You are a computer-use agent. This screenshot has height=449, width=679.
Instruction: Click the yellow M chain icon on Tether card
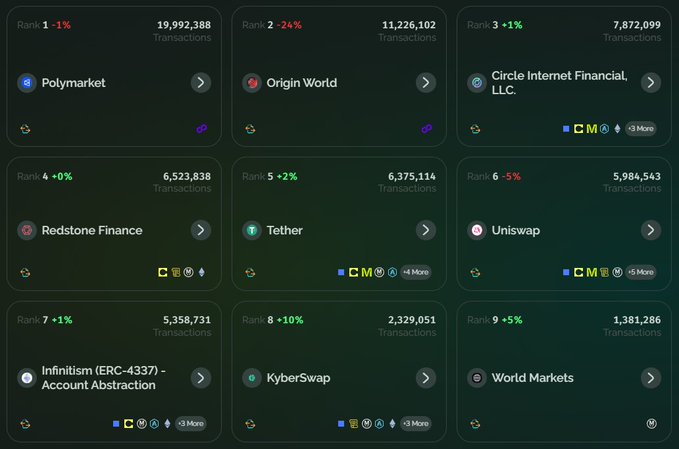(x=367, y=272)
